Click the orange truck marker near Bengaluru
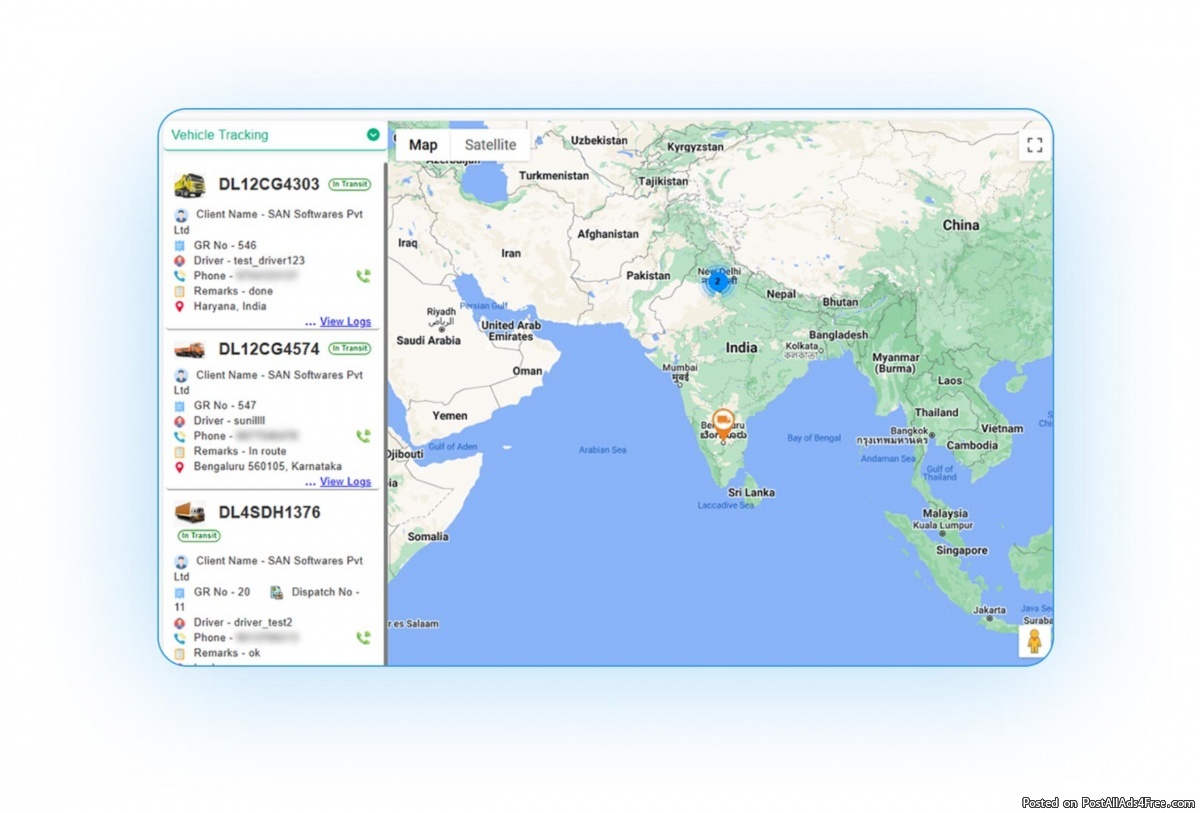 click(x=724, y=422)
